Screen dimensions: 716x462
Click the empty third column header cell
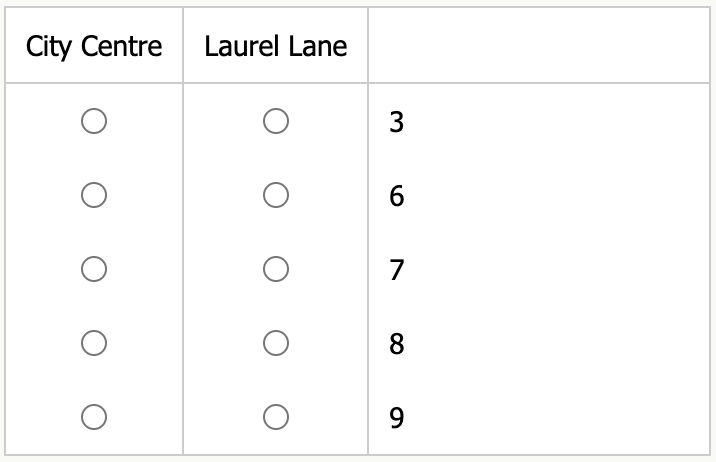click(x=538, y=46)
